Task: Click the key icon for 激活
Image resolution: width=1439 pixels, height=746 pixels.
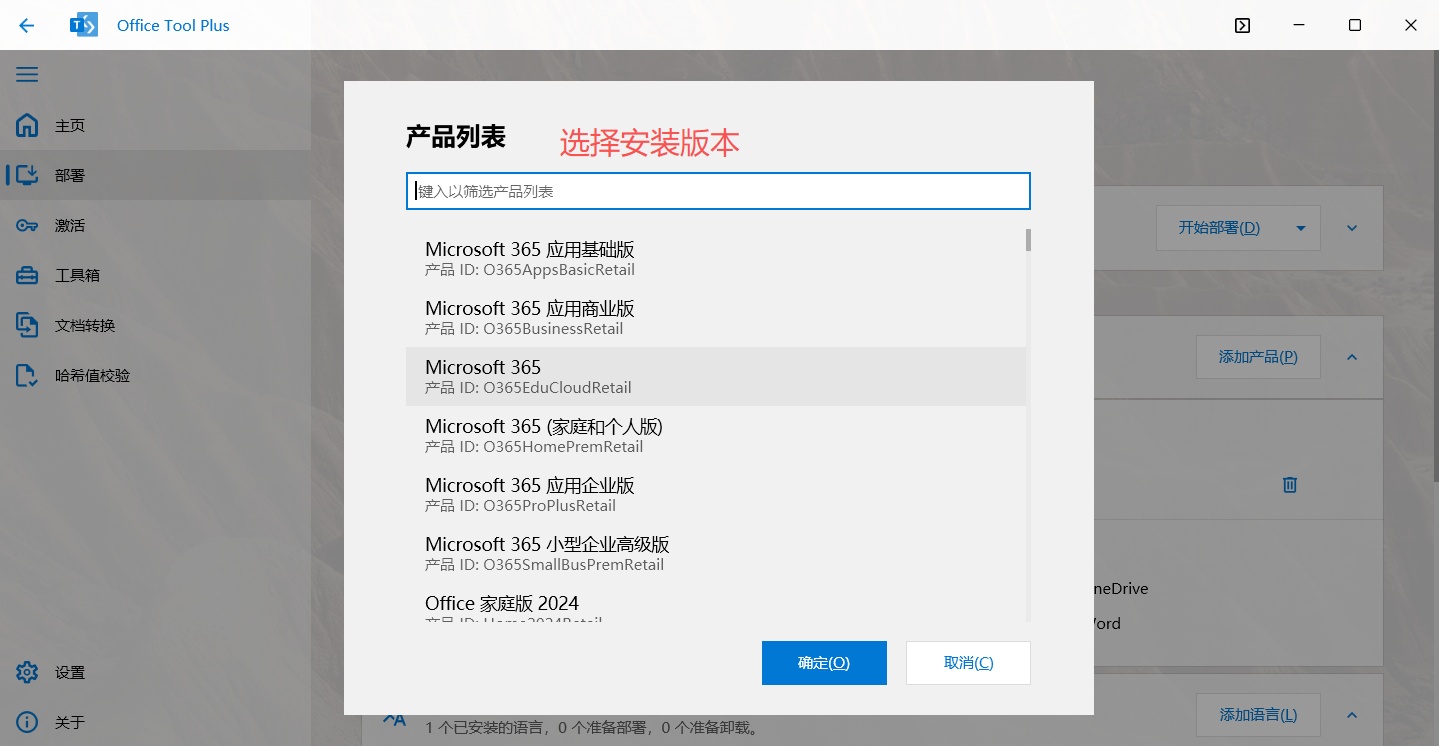Action: point(27,225)
